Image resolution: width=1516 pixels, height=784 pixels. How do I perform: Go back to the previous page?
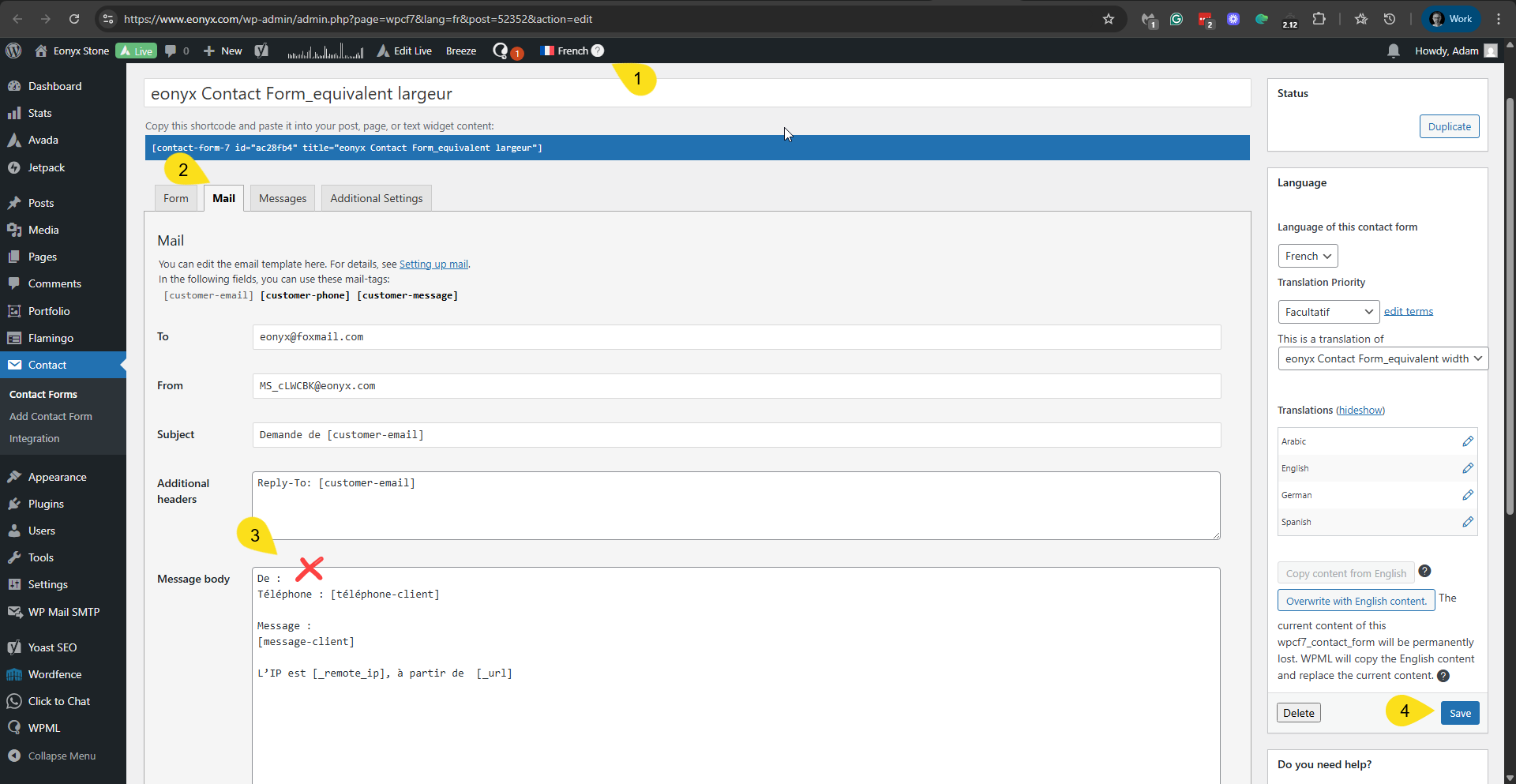17,19
